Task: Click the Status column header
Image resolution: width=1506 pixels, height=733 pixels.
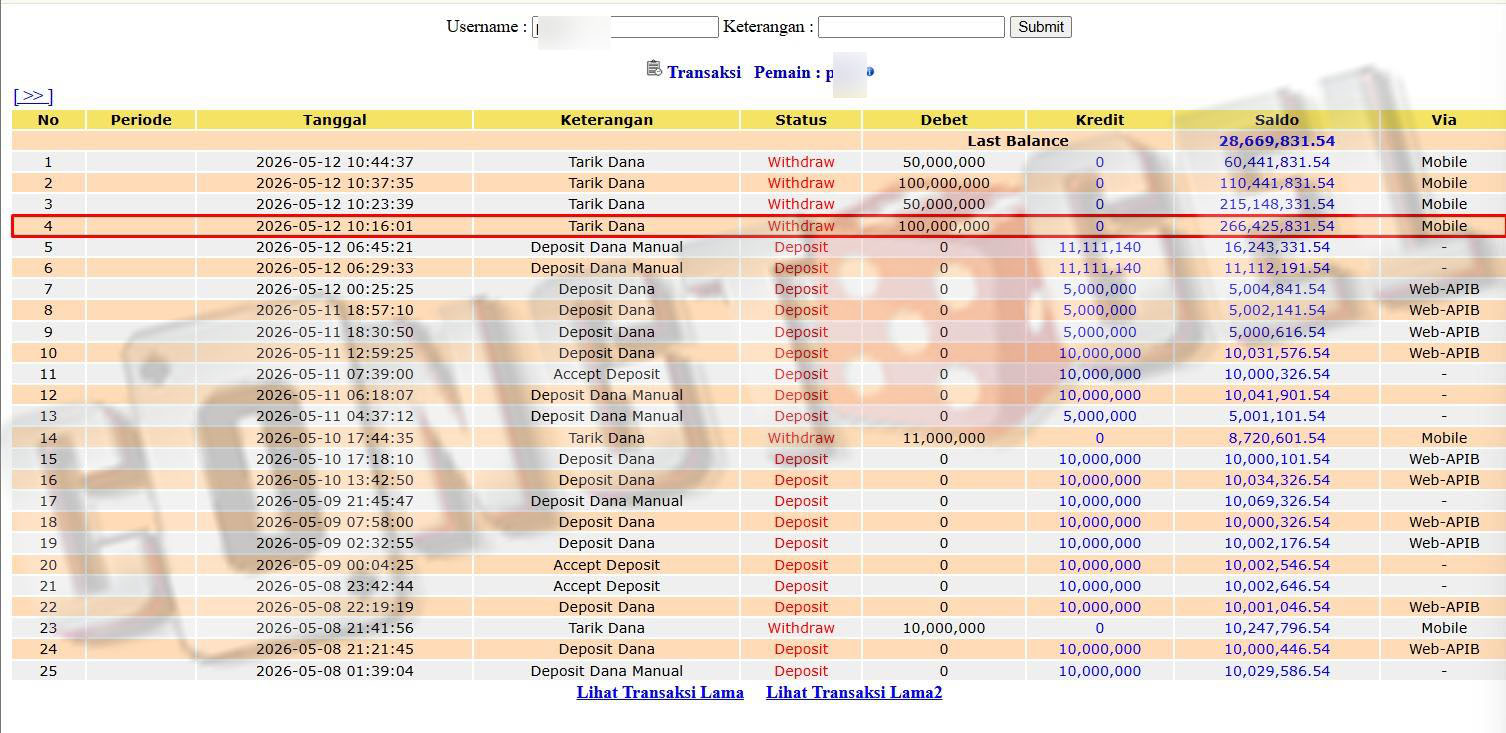Action: point(801,120)
